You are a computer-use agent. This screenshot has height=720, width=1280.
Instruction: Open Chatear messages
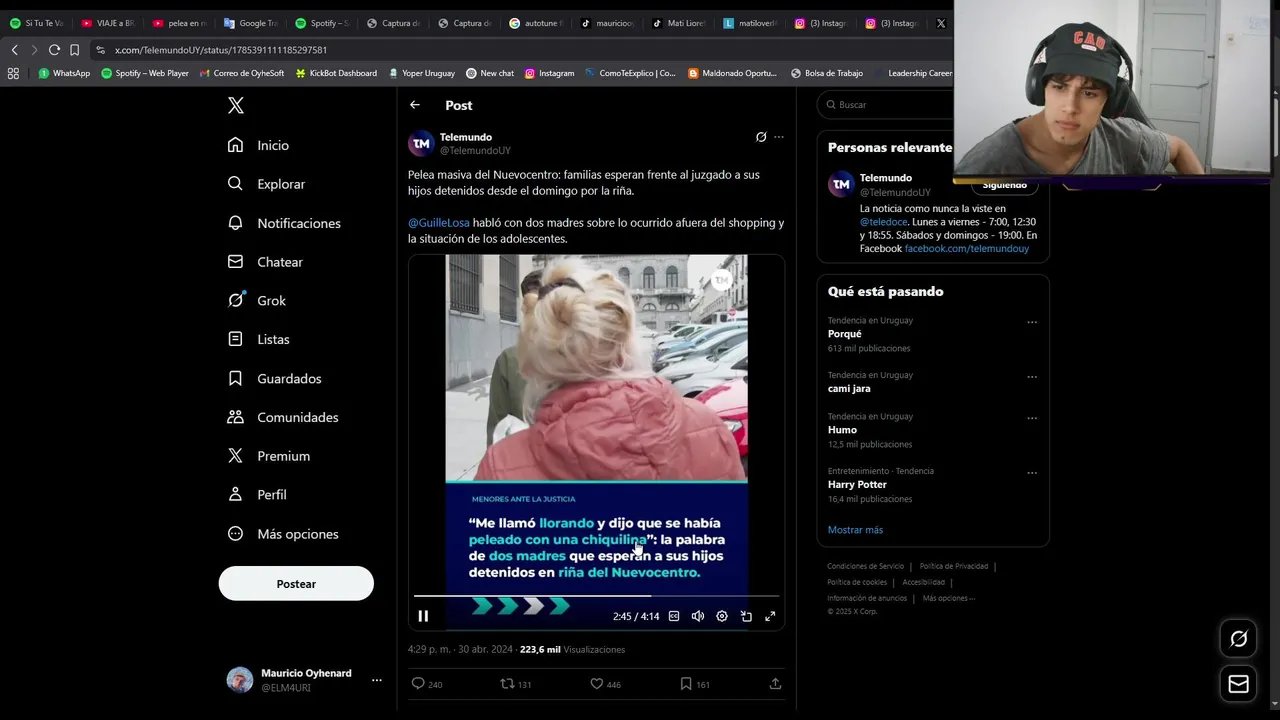[x=265, y=262]
